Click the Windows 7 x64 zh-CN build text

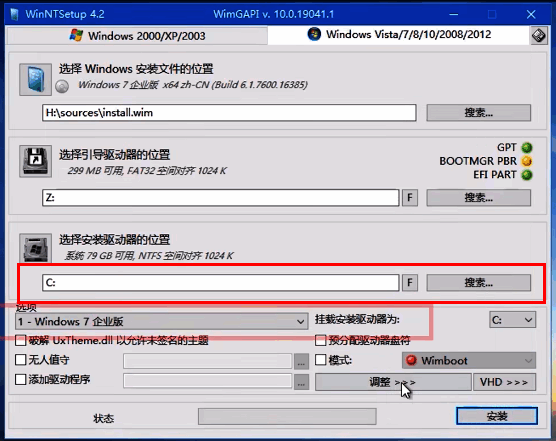(193, 85)
